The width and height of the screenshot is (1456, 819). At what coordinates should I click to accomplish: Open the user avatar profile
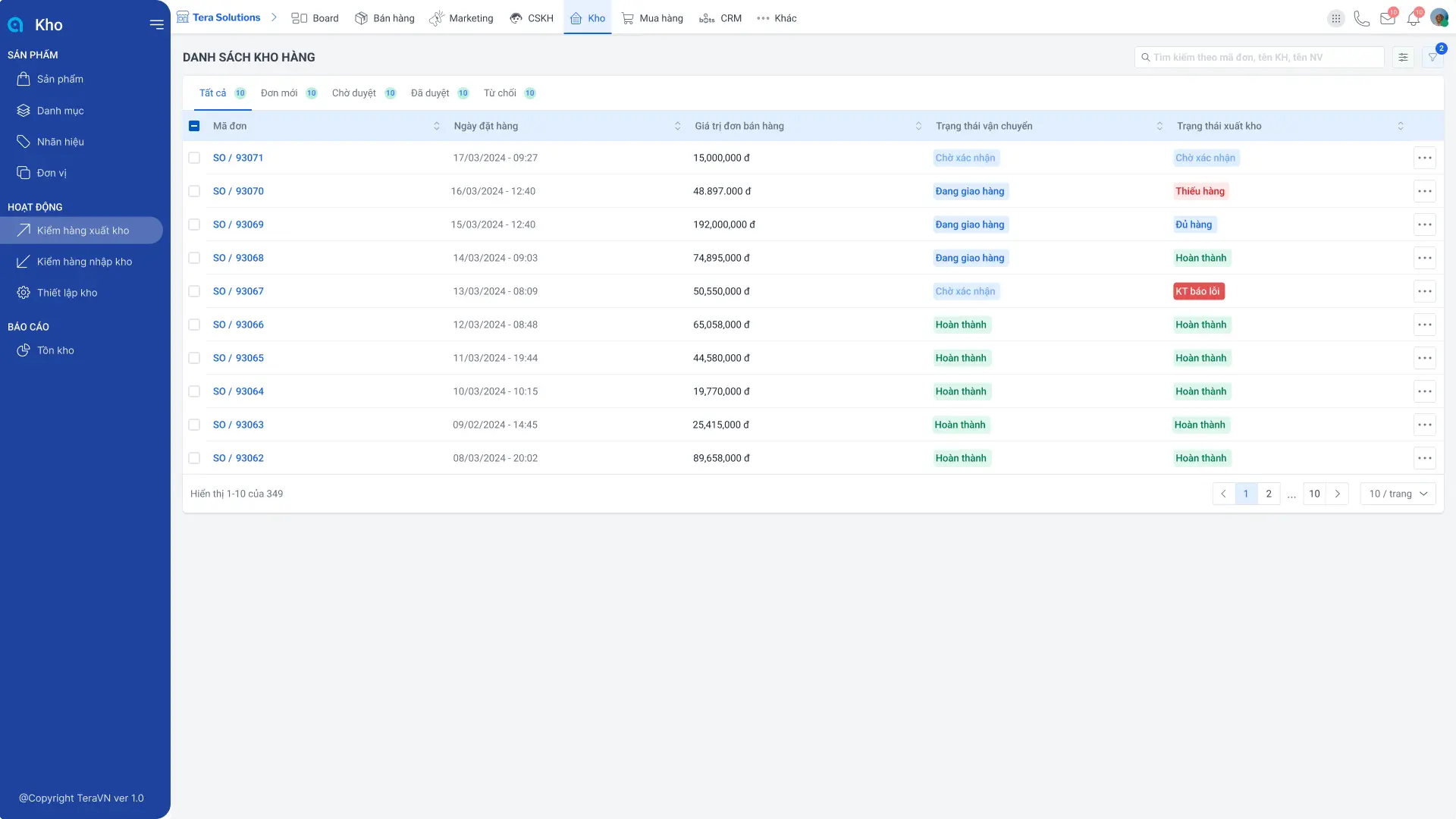(x=1439, y=18)
